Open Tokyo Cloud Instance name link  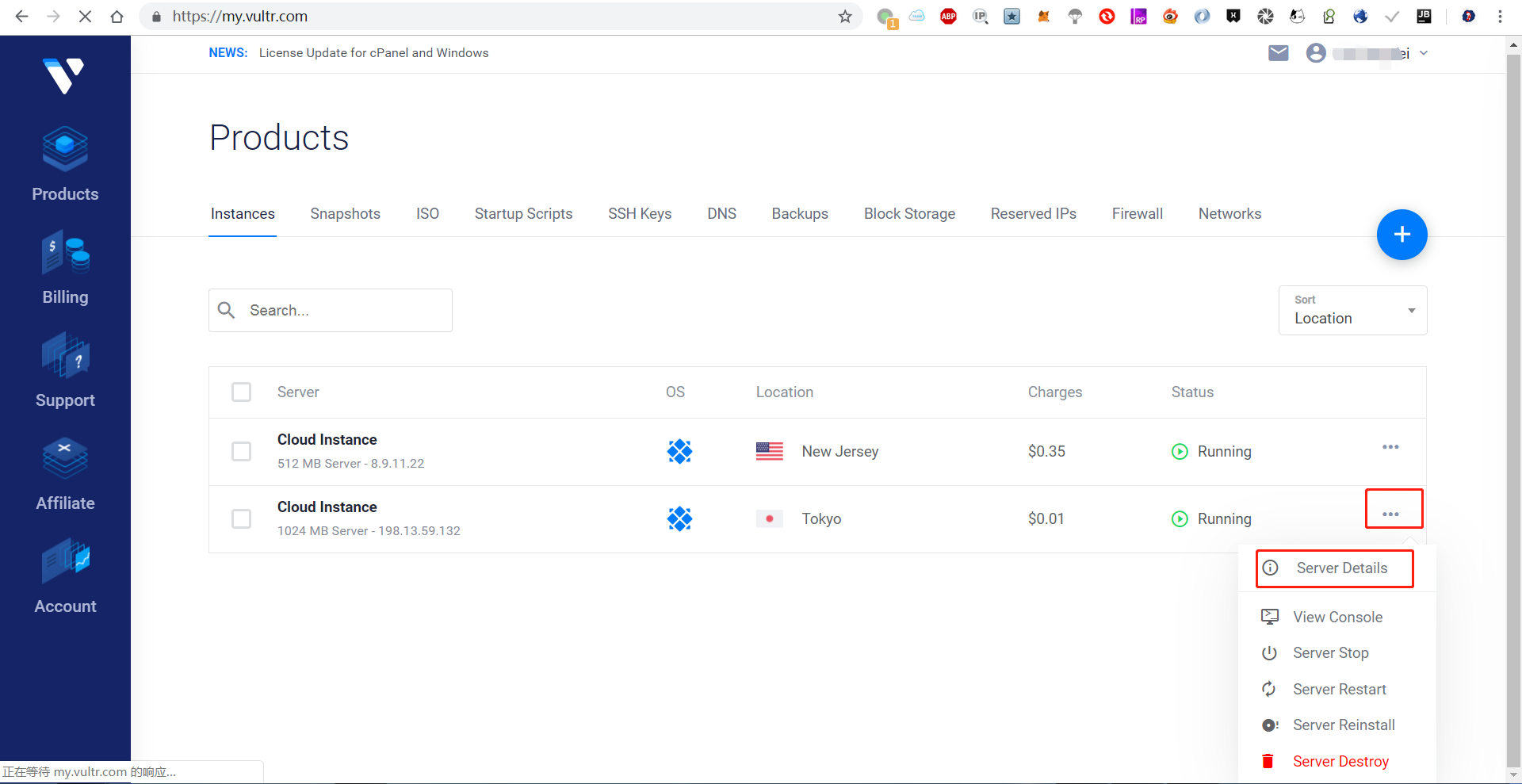[x=327, y=507]
